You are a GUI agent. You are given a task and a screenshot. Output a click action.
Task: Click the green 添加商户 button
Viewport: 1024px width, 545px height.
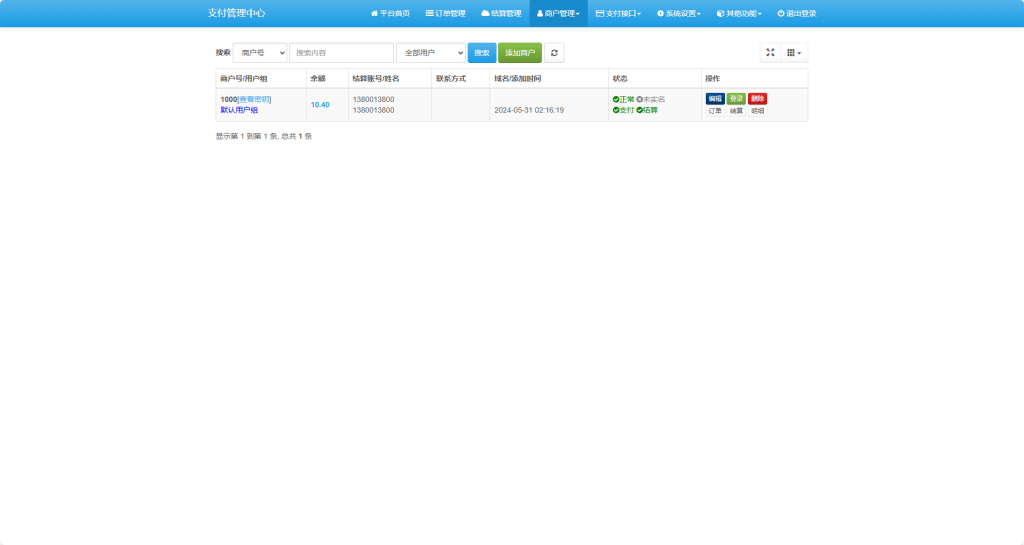519,53
